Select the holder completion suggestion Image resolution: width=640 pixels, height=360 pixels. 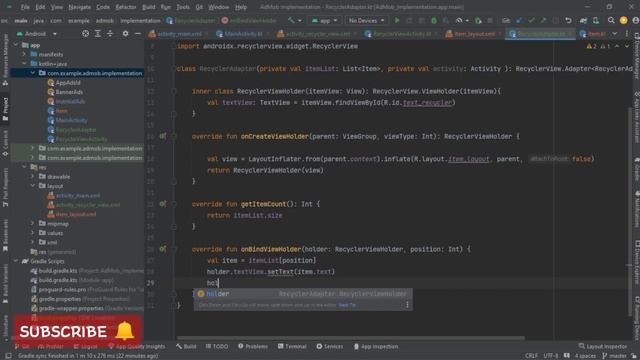tap(302, 293)
